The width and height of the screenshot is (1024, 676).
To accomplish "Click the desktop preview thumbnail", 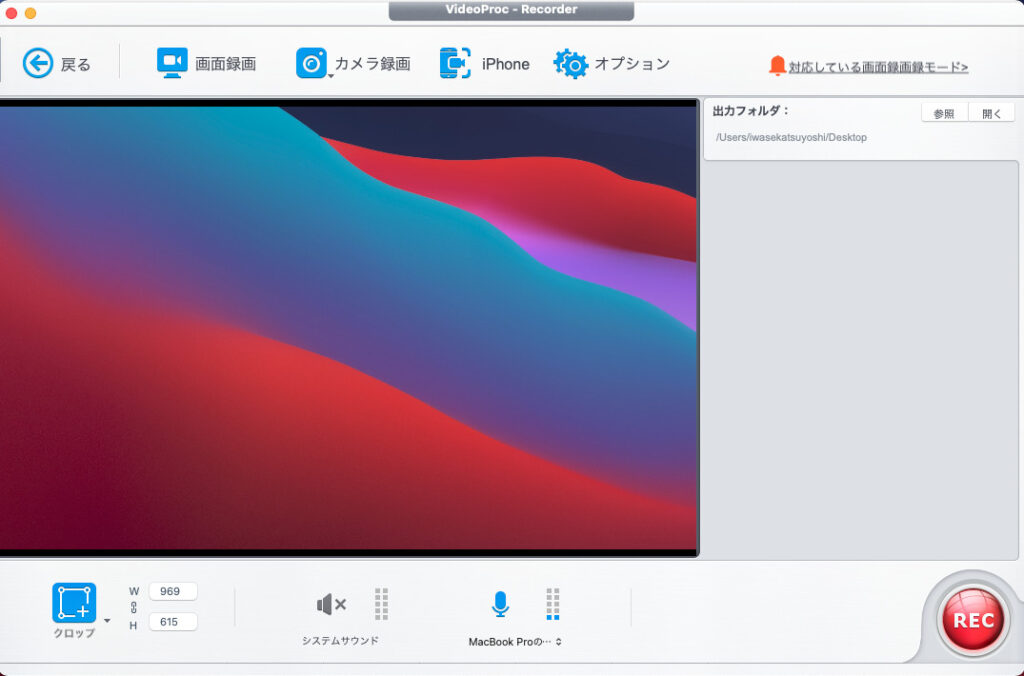I will coord(349,328).
